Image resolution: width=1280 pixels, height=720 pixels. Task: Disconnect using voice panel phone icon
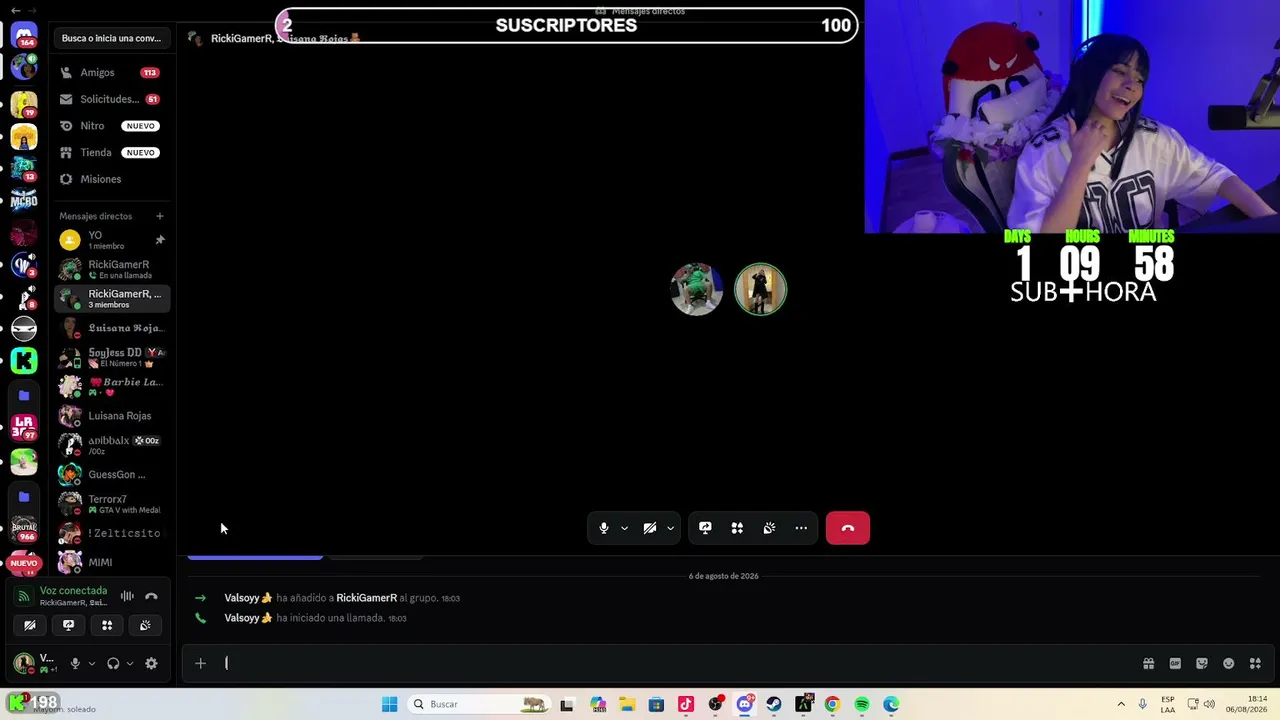tap(151, 596)
